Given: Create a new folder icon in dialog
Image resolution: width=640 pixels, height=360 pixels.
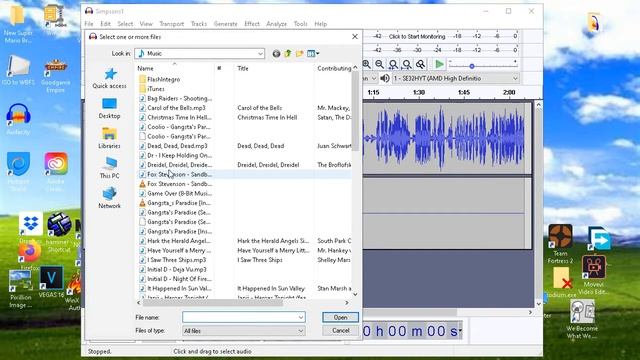Looking at the screenshot, I should 300,53.
